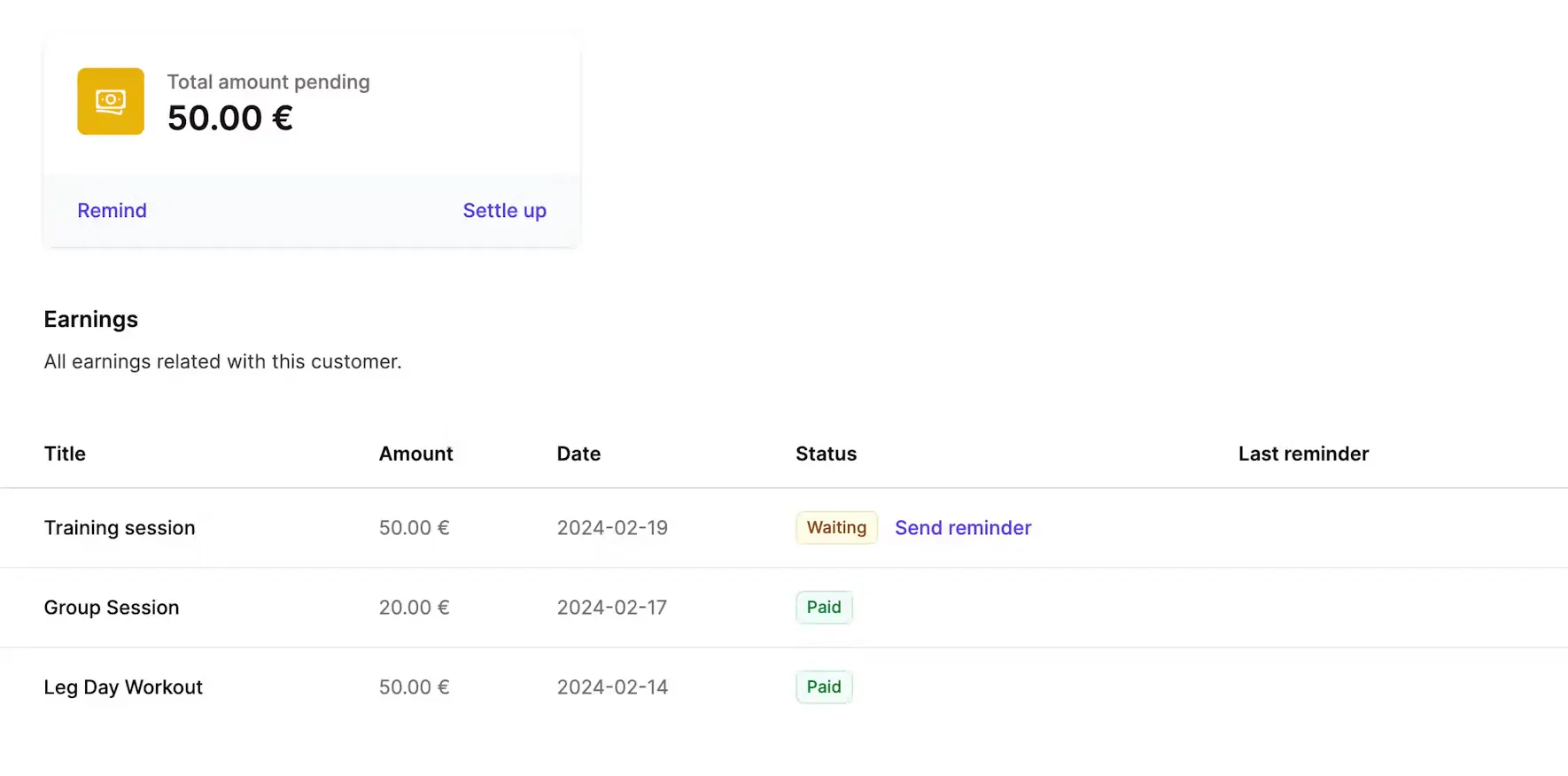Click Paid badge for Leg Day Workout

(824, 687)
